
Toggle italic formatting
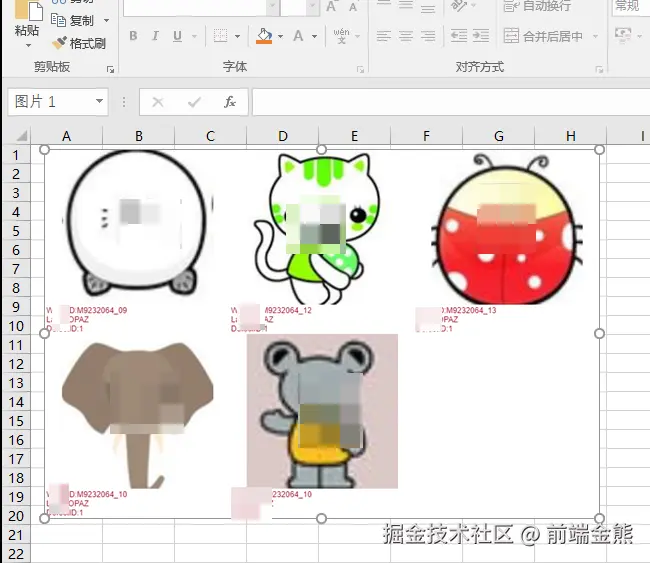155,36
